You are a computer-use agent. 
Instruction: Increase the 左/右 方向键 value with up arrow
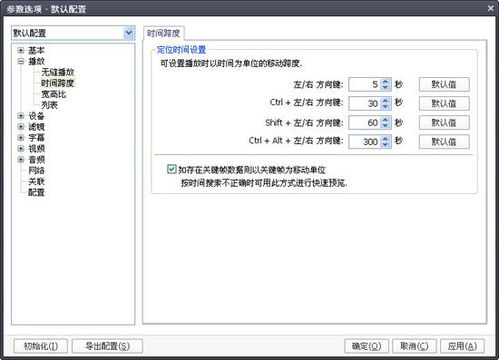[x=386, y=81]
